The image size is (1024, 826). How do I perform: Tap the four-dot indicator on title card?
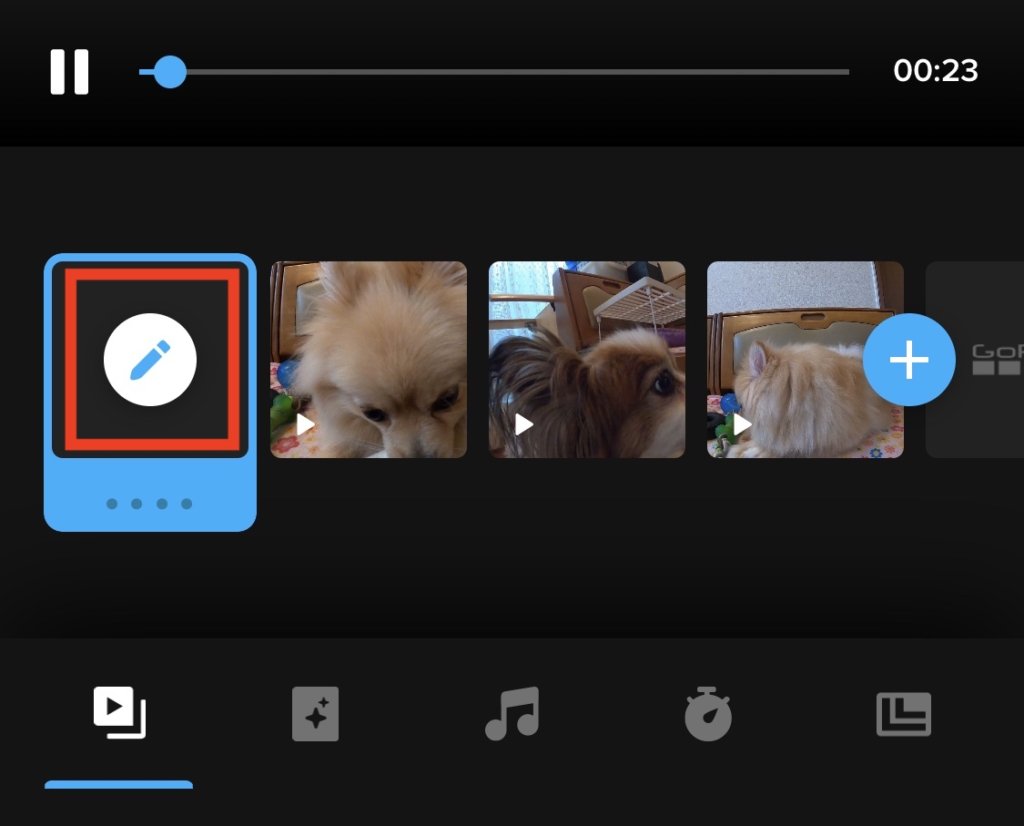point(150,503)
